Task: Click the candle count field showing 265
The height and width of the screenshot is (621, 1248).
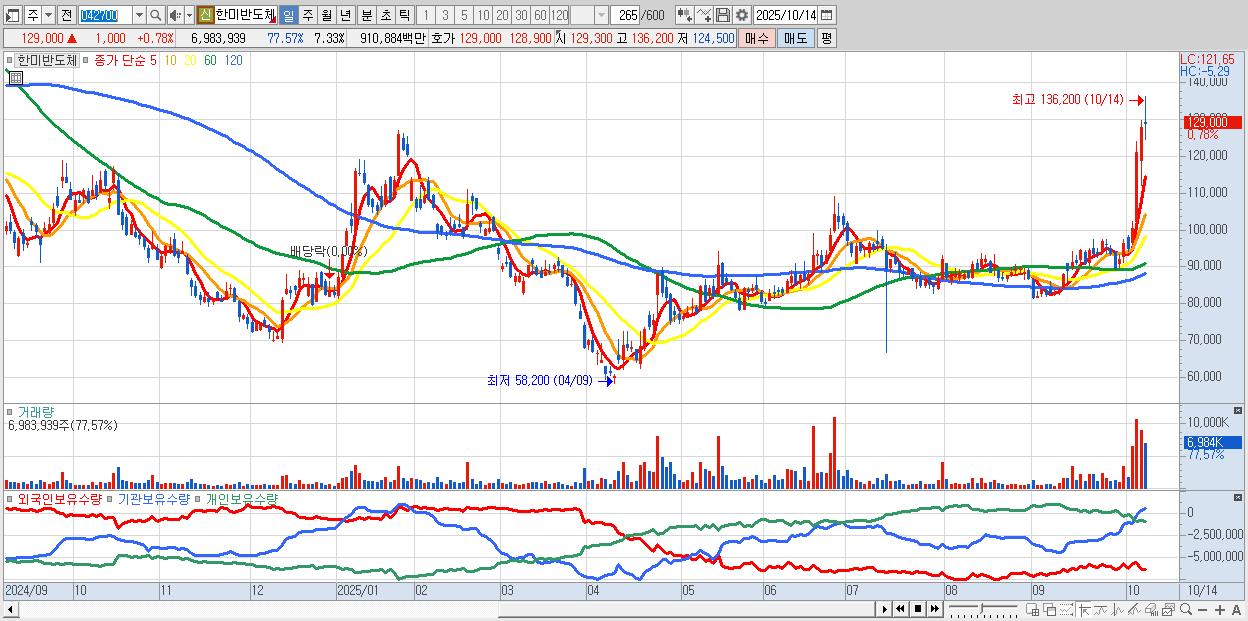Action: (x=627, y=16)
